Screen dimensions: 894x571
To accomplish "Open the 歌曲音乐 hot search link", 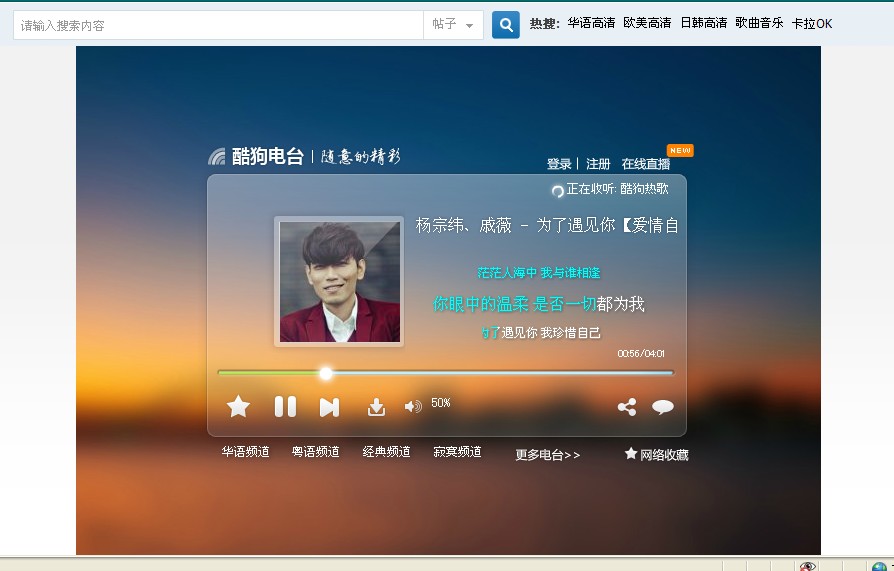I will (759, 23).
